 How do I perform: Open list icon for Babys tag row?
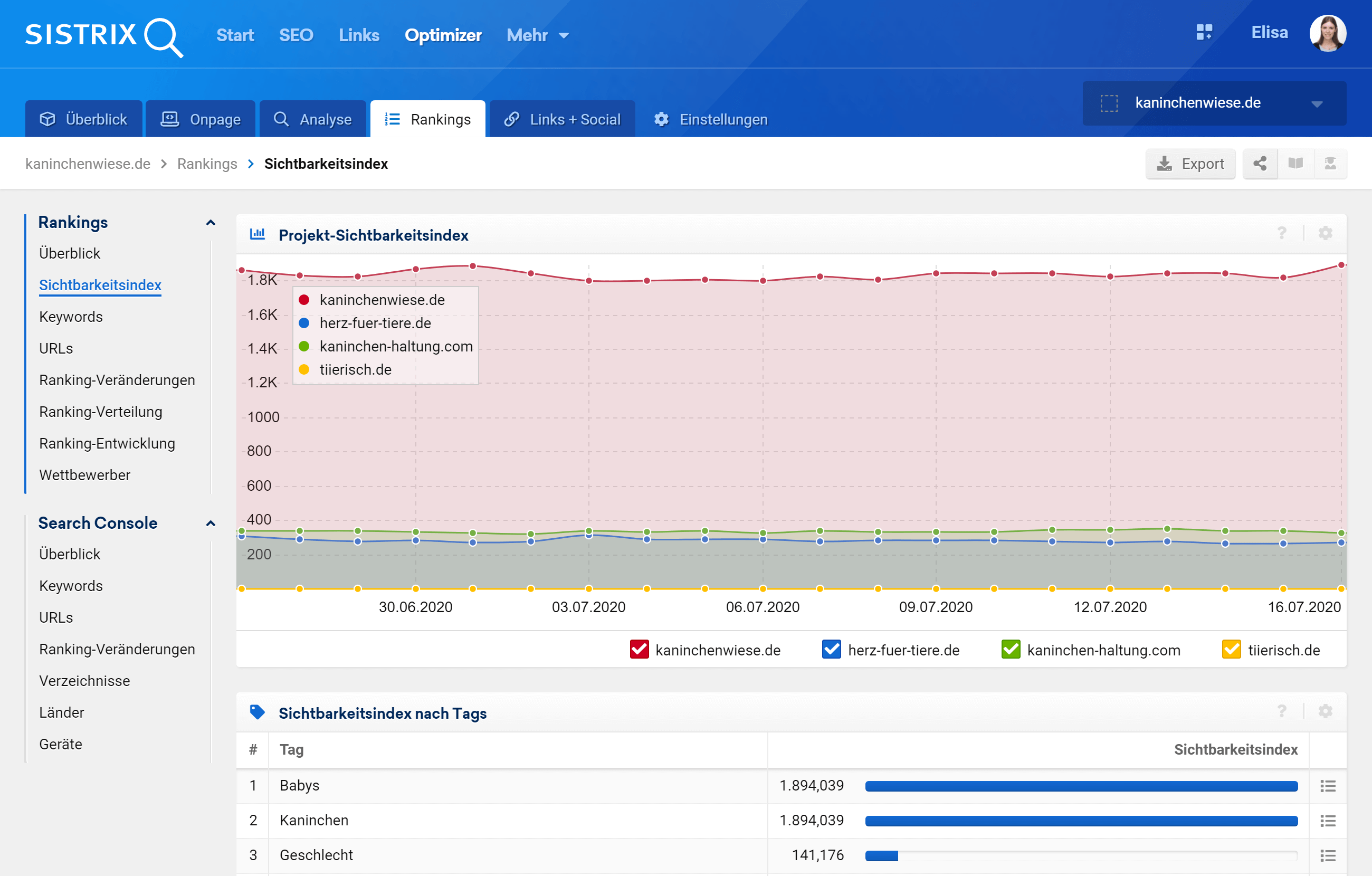tap(1328, 786)
